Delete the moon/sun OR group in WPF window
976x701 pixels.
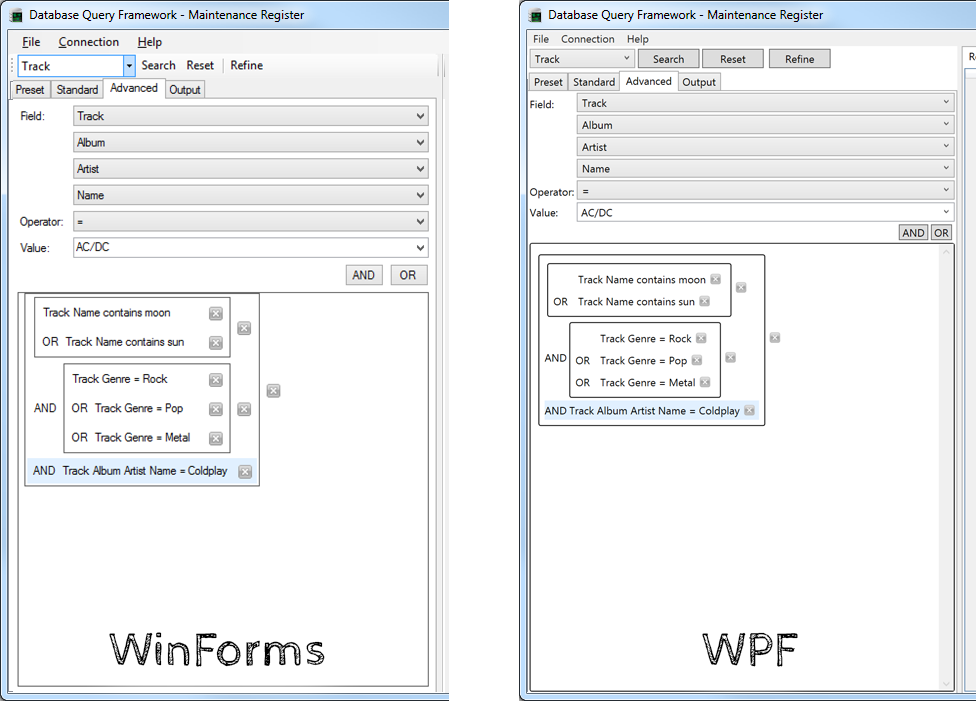741,288
